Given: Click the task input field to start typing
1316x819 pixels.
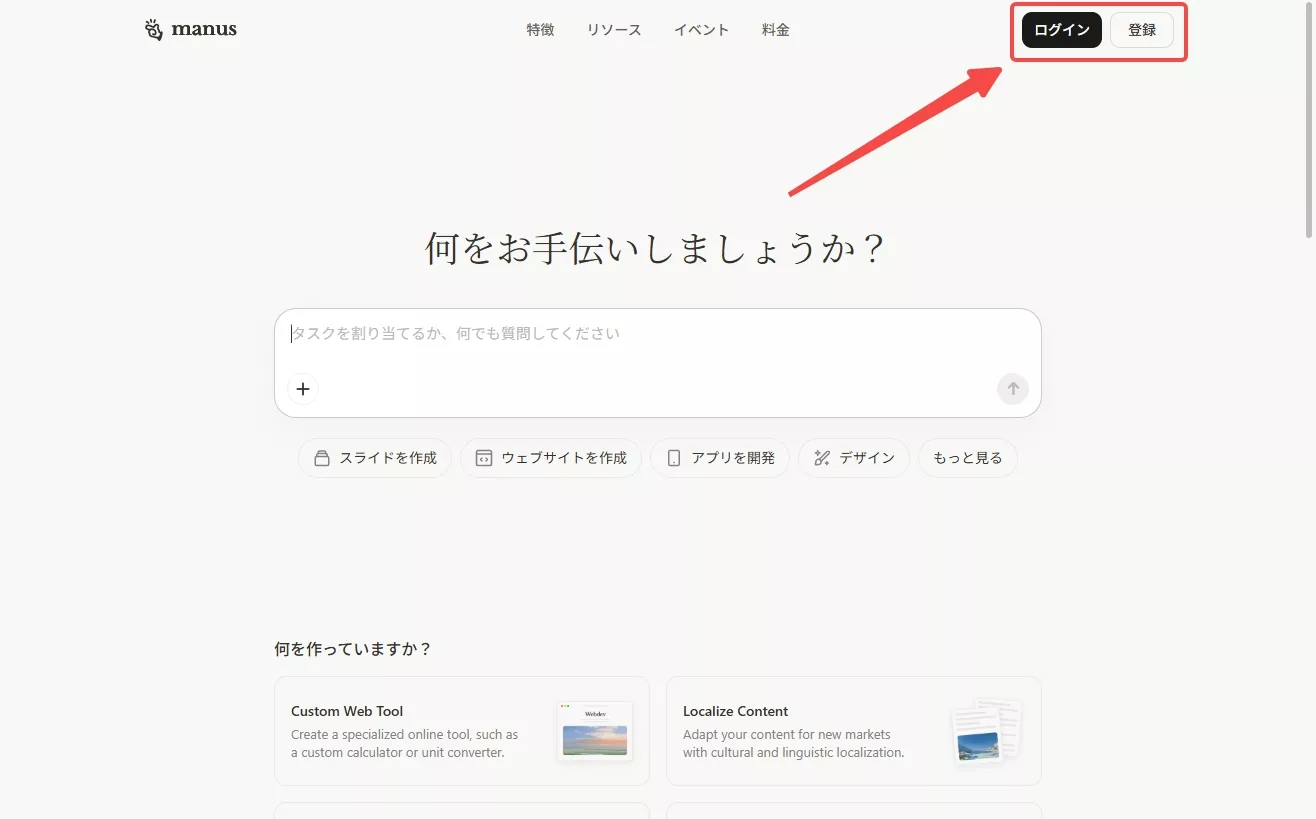Looking at the screenshot, I should pos(600,333).
